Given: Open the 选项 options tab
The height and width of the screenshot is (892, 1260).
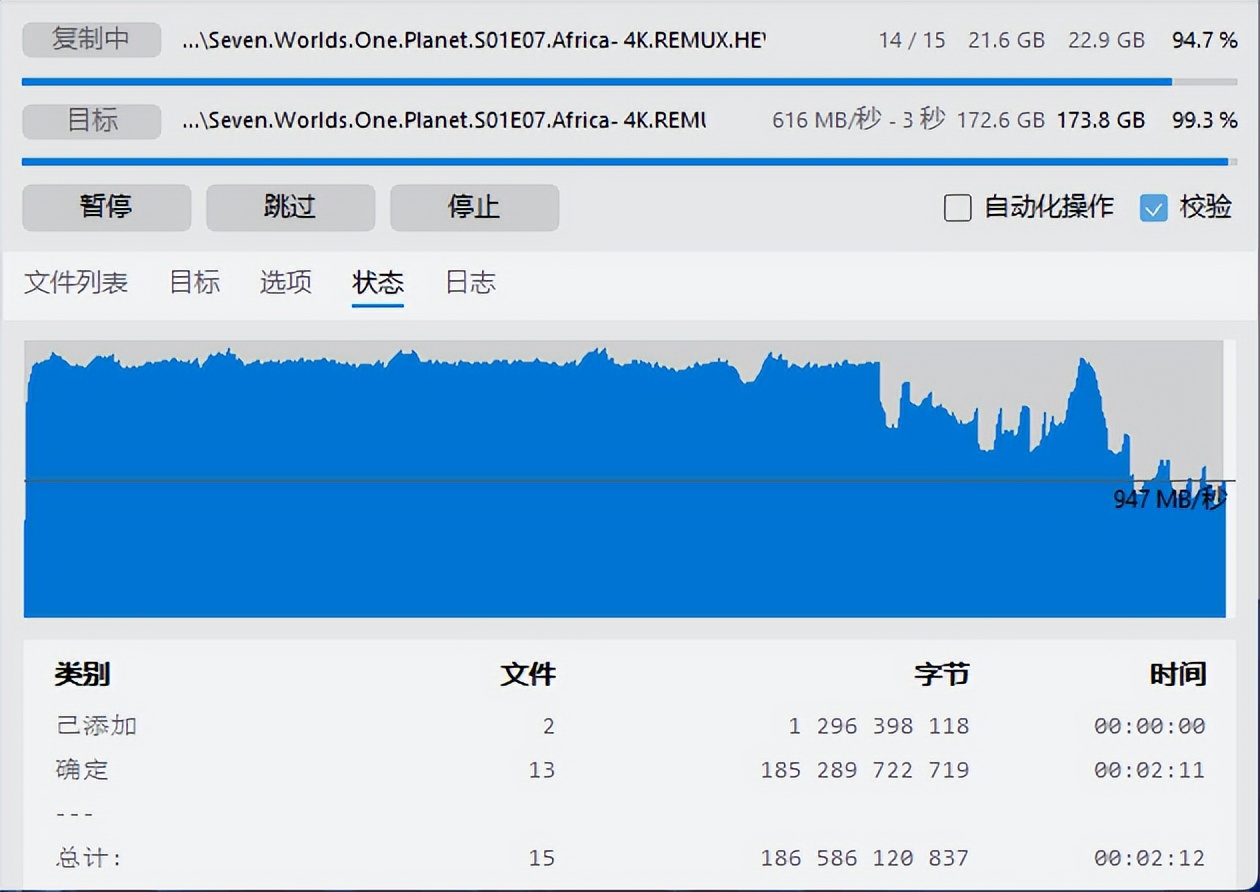Looking at the screenshot, I should (x=286, y=283).
